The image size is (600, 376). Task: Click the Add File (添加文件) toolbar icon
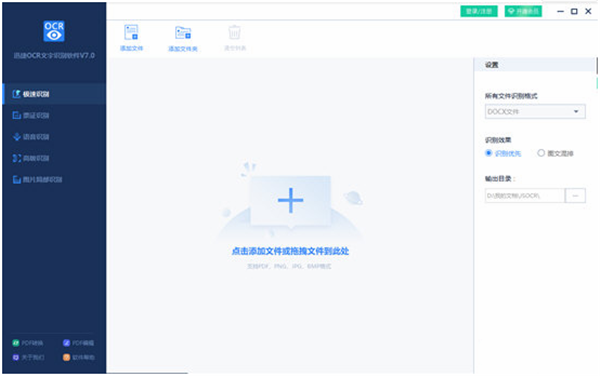pyautogui.click(x=131, y=33)
